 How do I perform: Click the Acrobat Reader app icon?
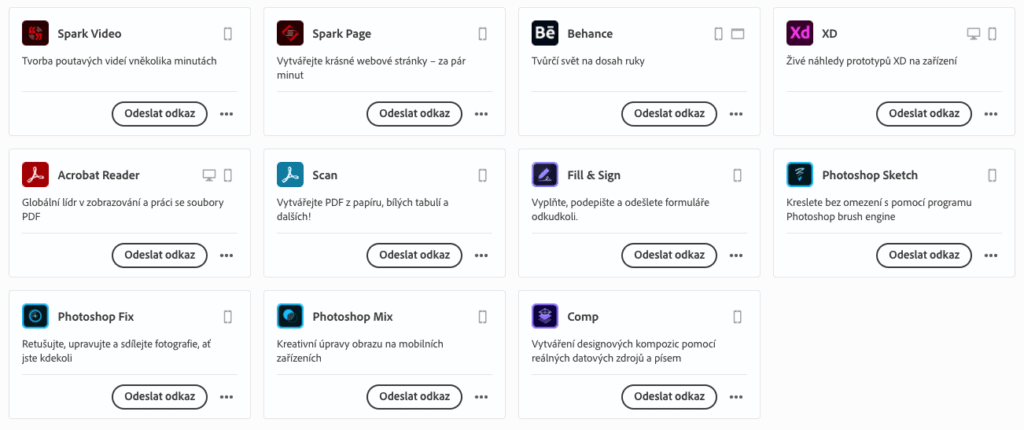[x=35, y=175]
